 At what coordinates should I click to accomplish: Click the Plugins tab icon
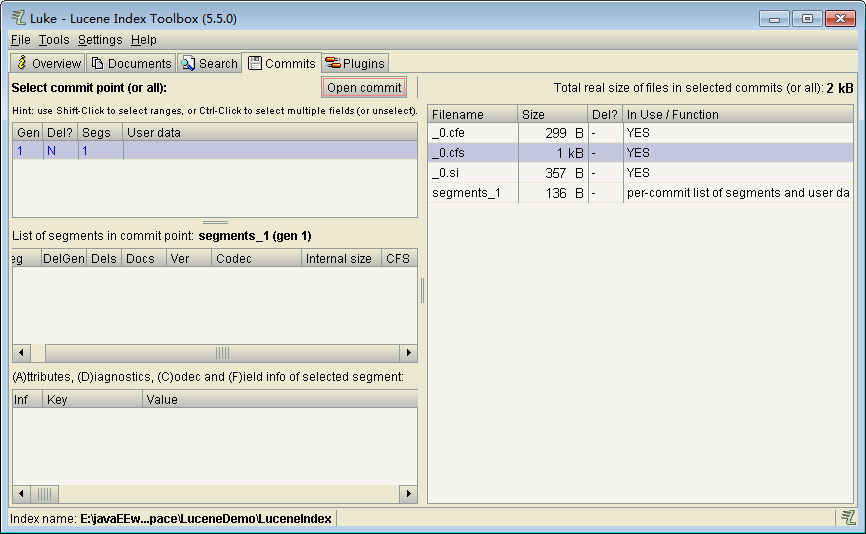pos(332,63)
